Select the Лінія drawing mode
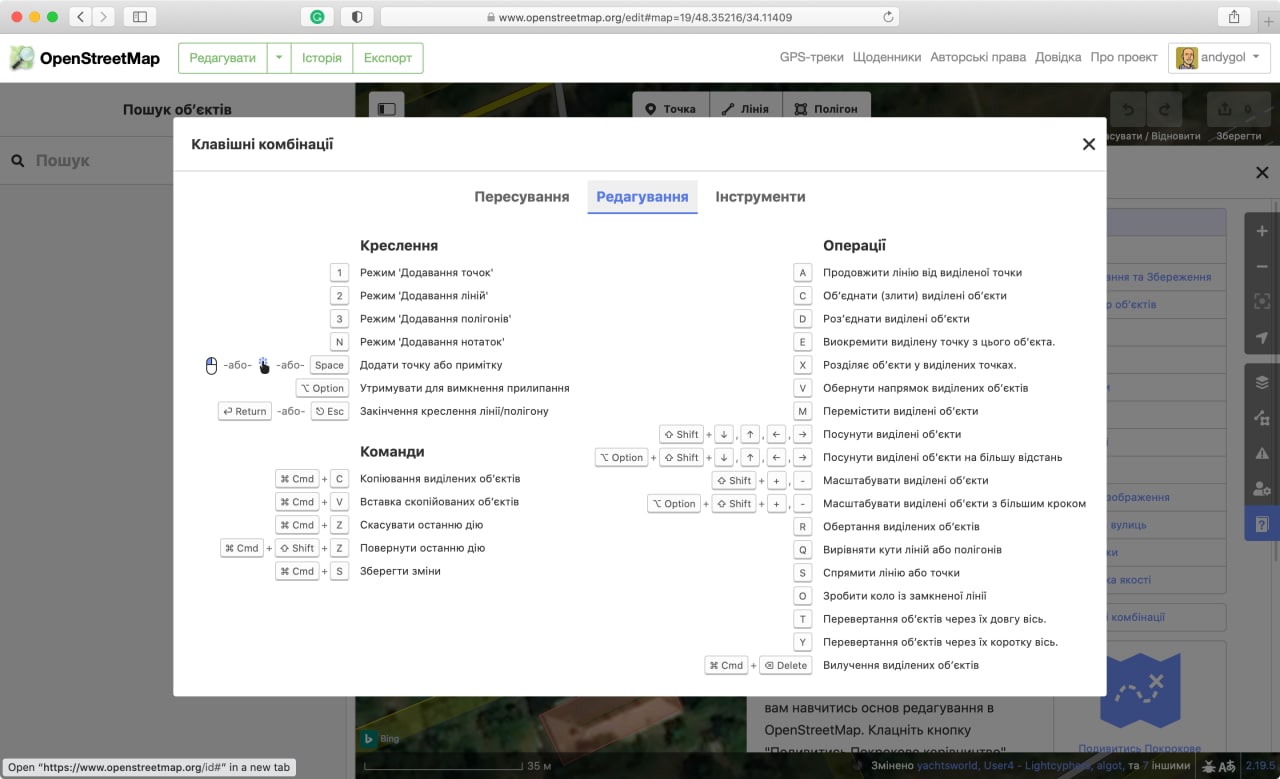This screenshot has height=779, width=1280. click(x=745, y=108)
